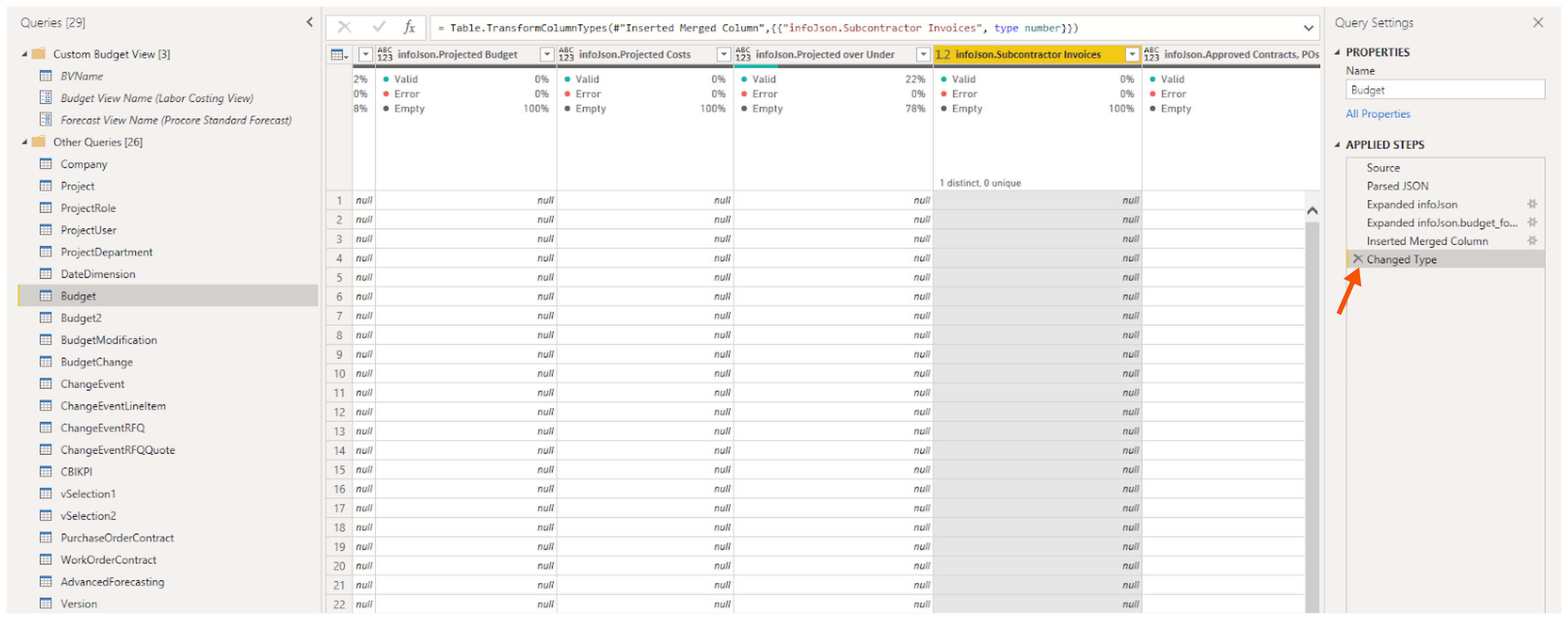
Task: Click the fx insert step icon
Action: [x=409, y=27]
